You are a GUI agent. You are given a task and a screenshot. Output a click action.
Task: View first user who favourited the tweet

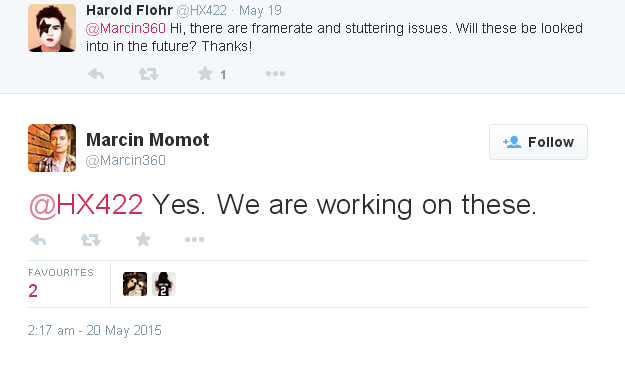(x=135, y=284)
